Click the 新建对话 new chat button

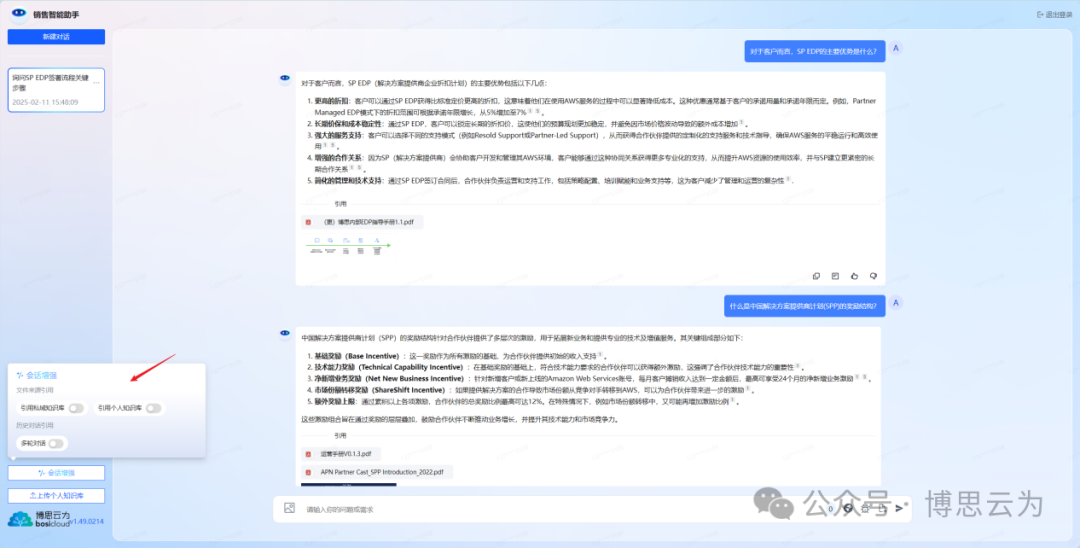(56, 36)
